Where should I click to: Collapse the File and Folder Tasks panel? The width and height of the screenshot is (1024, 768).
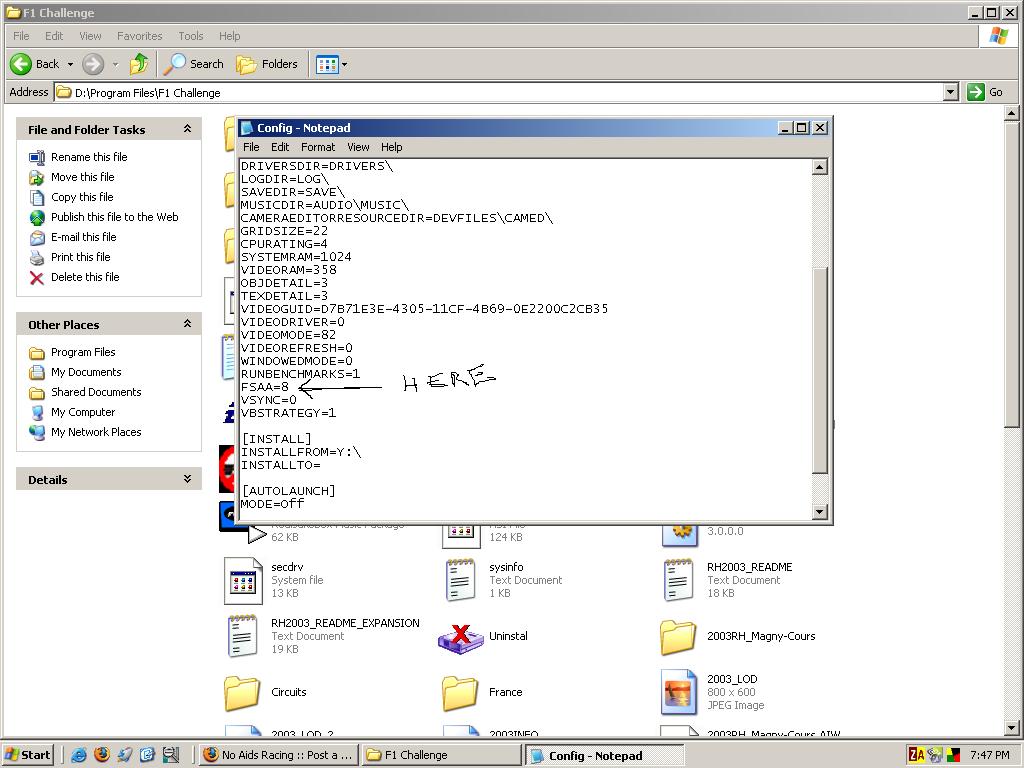[187, 129]
